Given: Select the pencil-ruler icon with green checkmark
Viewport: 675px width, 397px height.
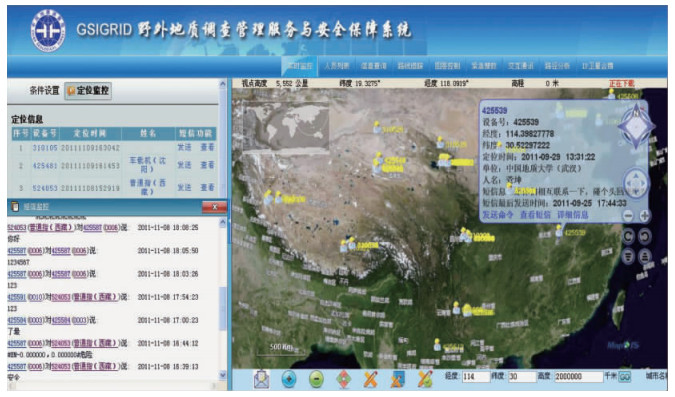Looking at the screenshot, I should click(x=424, y=379).
